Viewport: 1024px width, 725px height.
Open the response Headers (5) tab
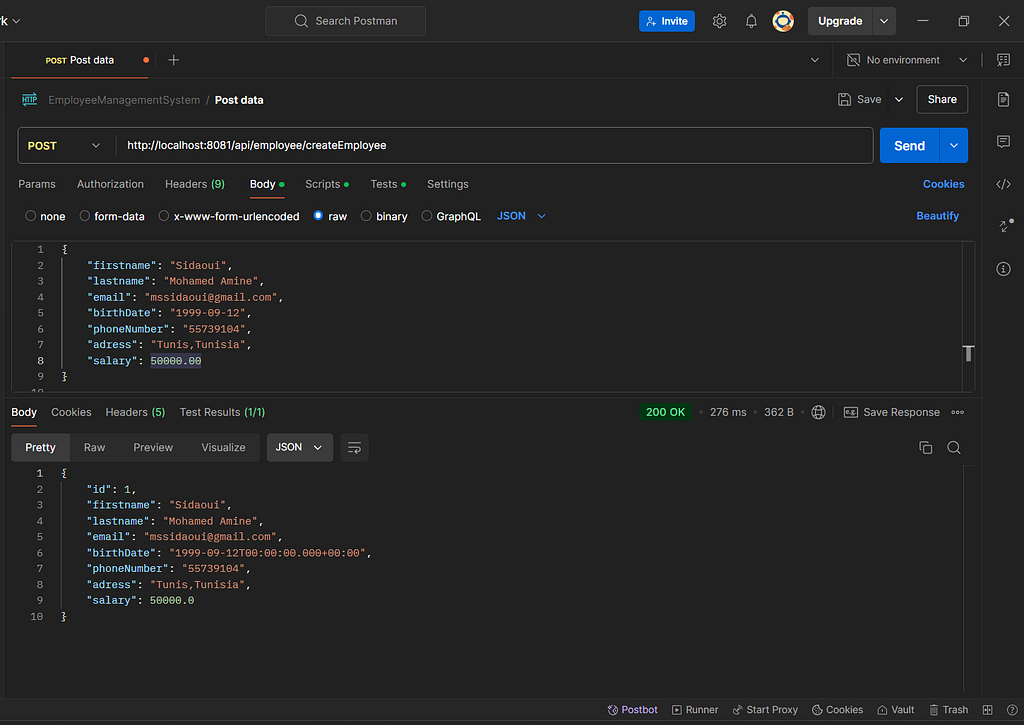(135, 412)
